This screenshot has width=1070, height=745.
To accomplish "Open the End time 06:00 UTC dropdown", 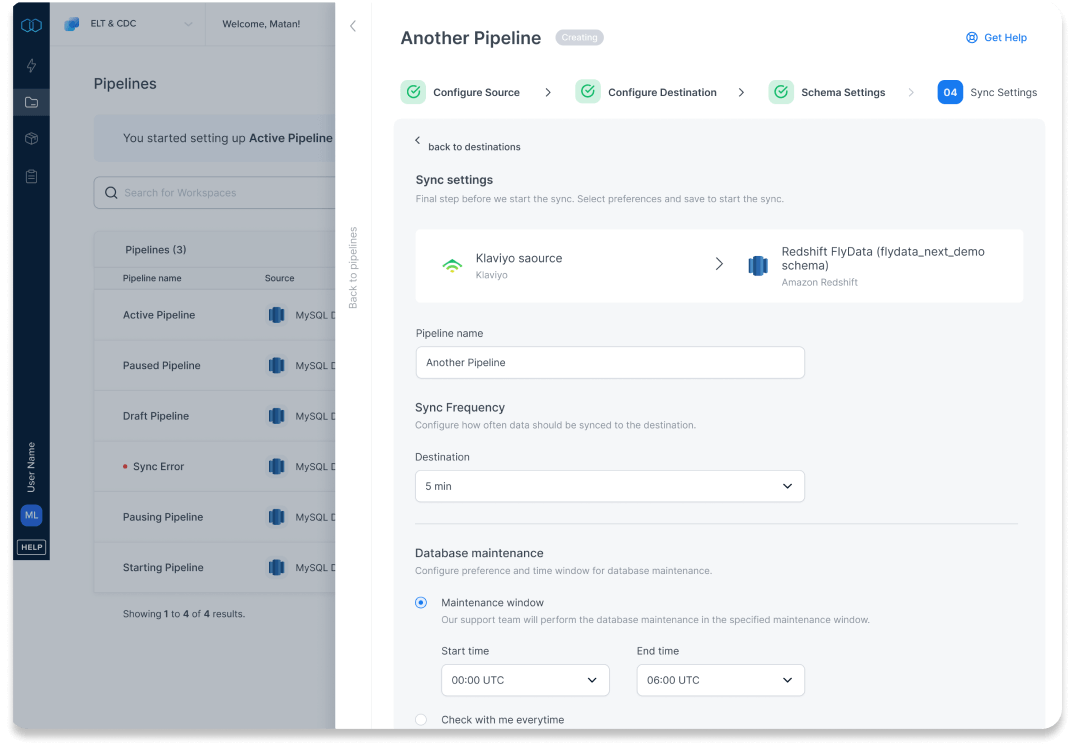I will pyautogui.click(x=720, y=680).
